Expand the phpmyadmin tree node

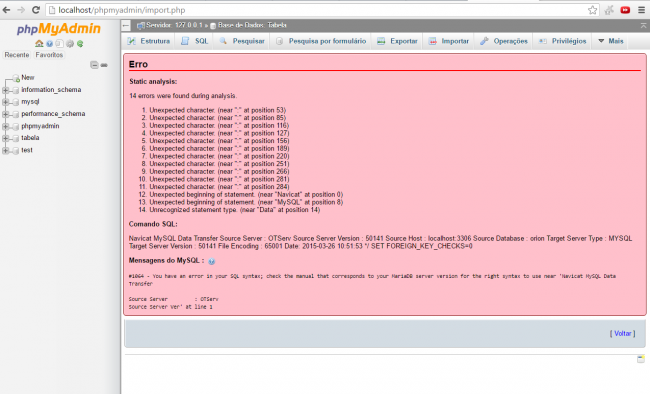(x=5, y=126)
